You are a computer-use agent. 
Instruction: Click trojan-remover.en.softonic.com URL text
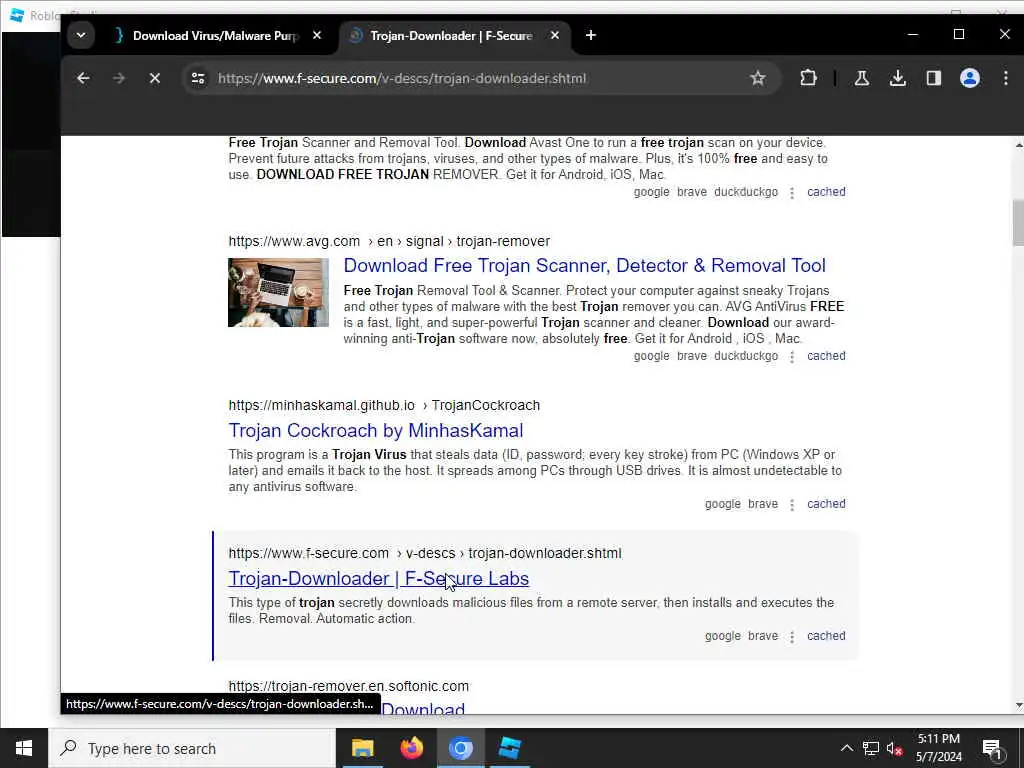349,686
